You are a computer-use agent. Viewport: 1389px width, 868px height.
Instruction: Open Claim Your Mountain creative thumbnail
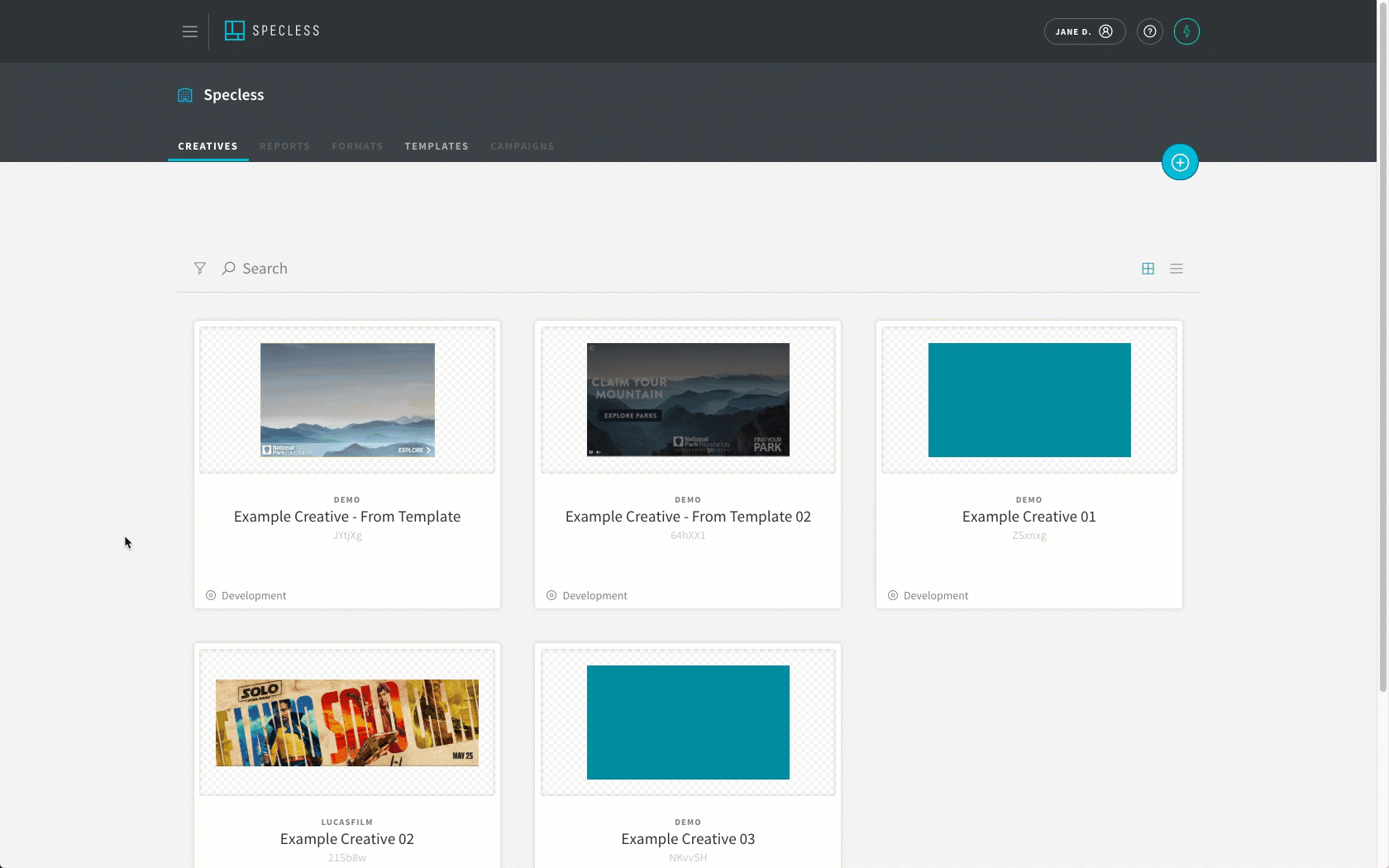click(x=688, y=400)
